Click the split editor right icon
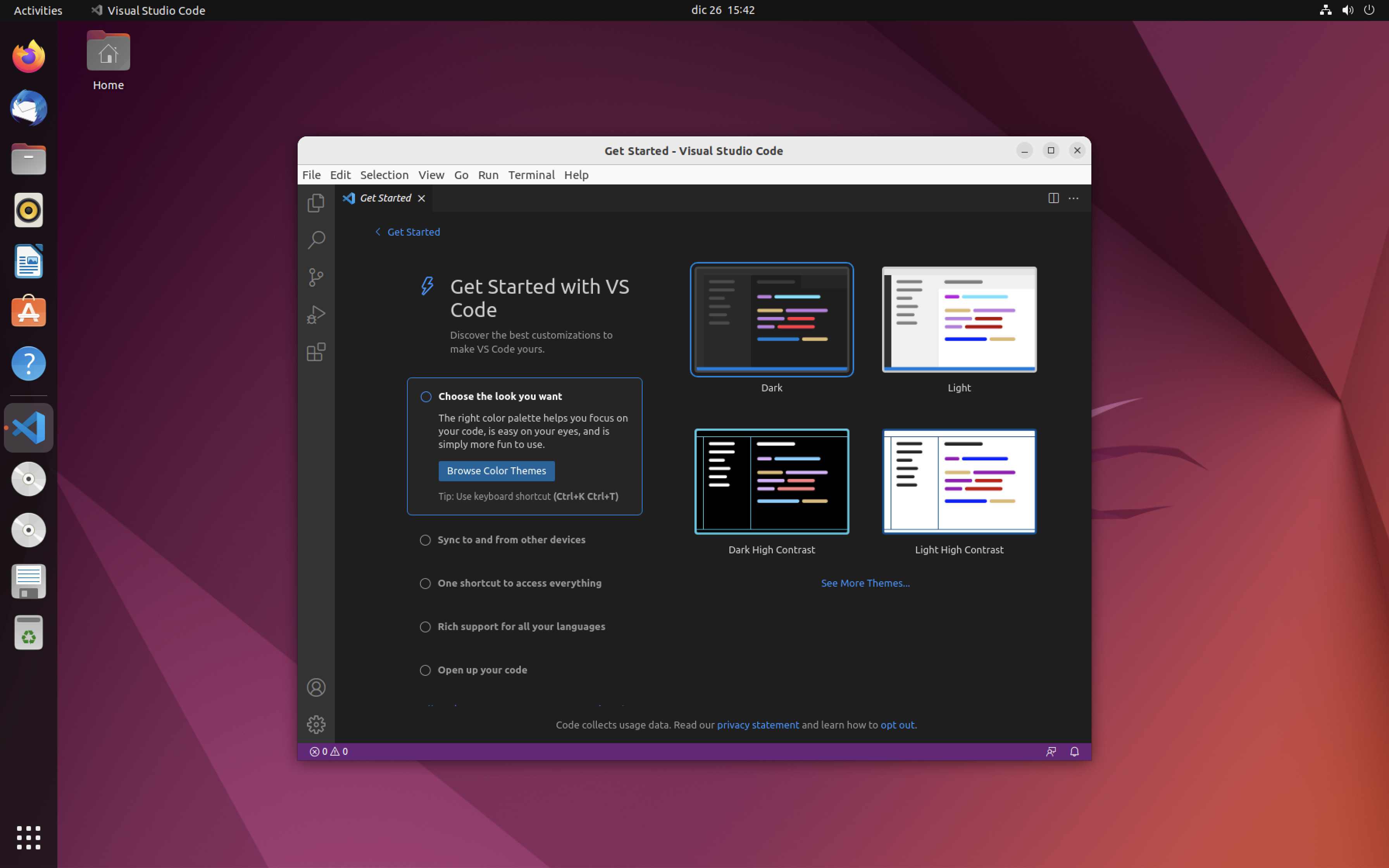Viewport: 1389px width, 868px height. click(x=1053, y=198)
